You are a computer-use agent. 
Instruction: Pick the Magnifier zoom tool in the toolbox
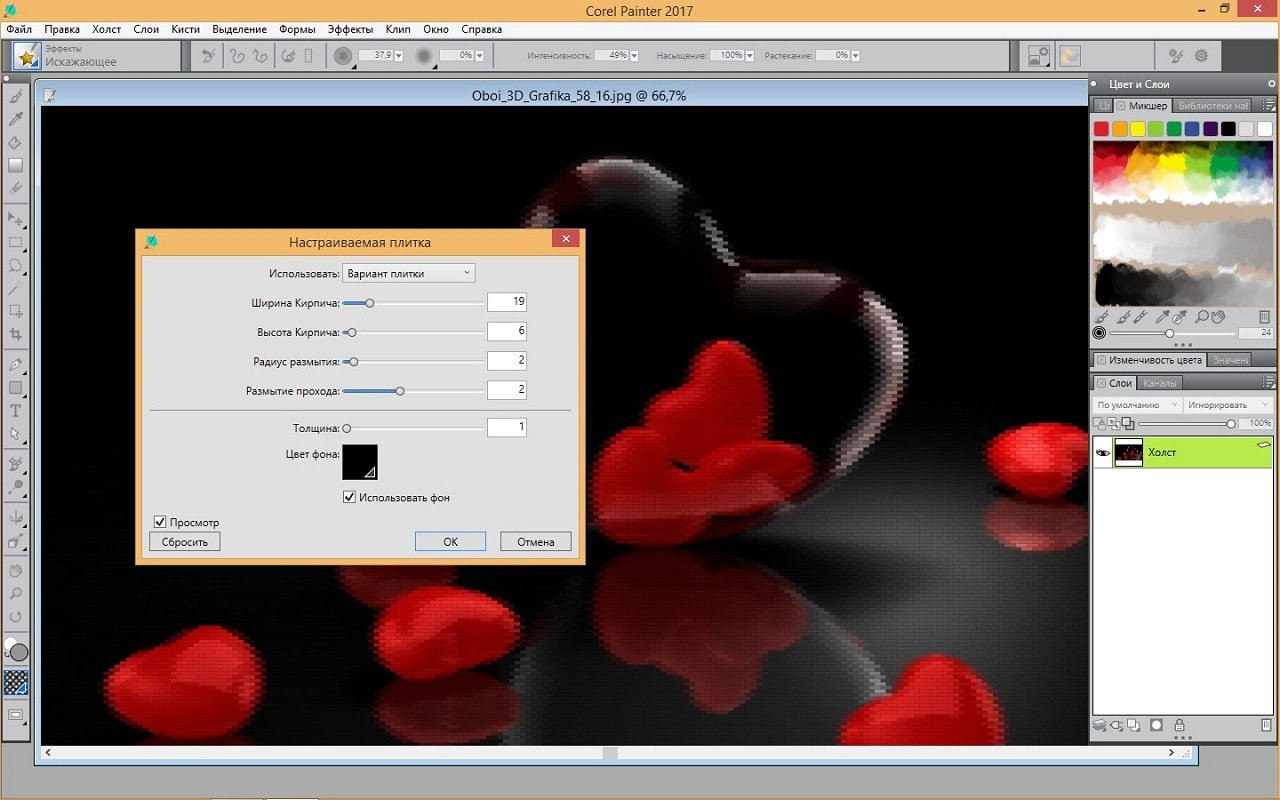pos(16,594)
